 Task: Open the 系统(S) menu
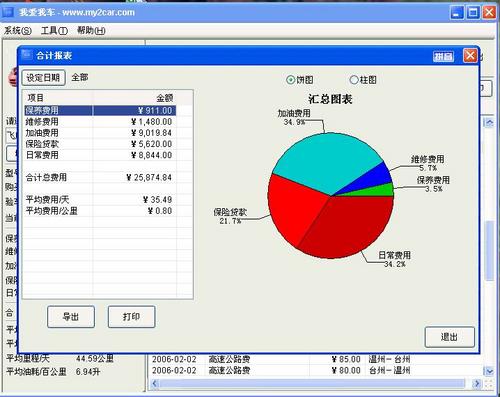18,31
